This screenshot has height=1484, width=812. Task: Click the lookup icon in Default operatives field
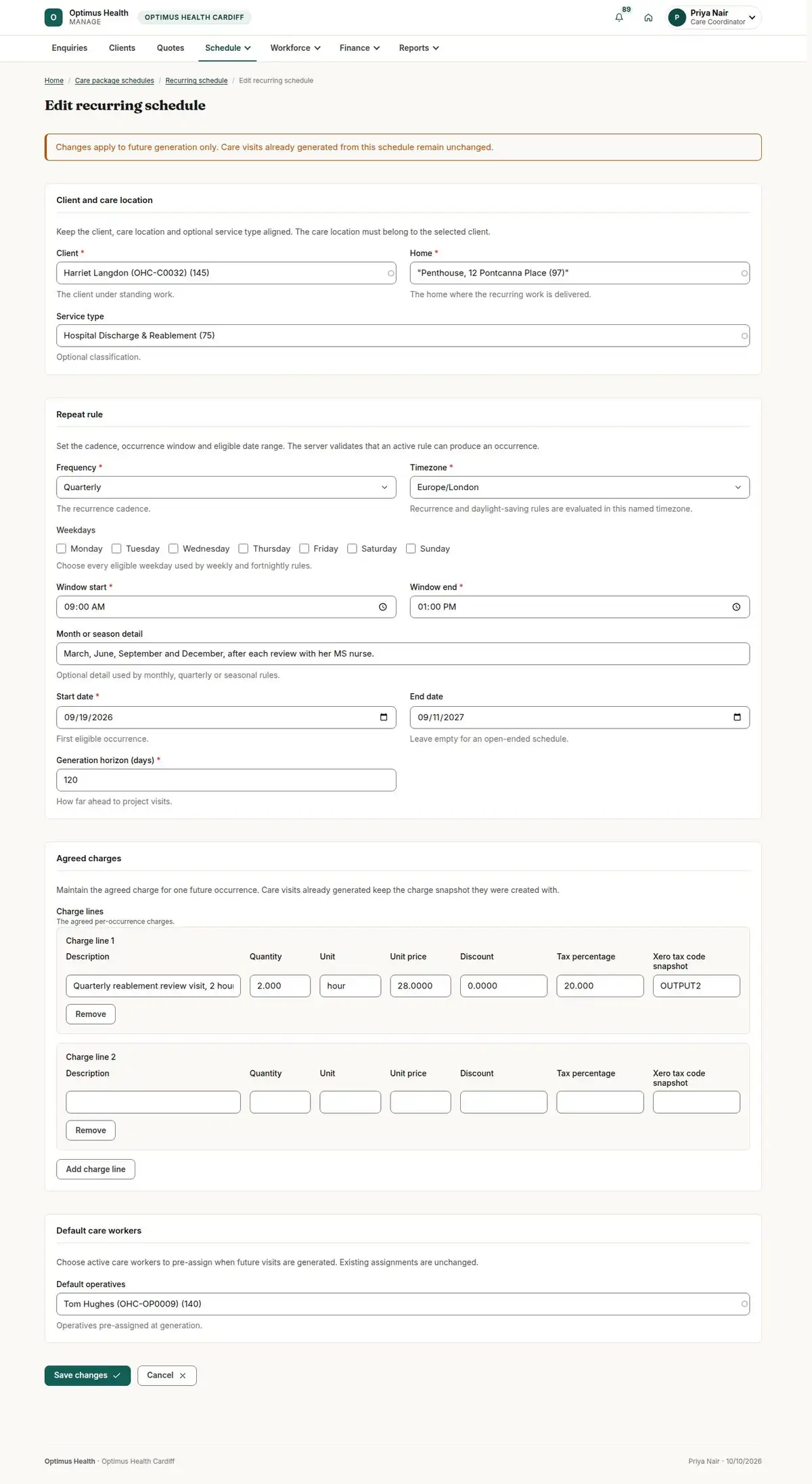tap(744, 1304)
